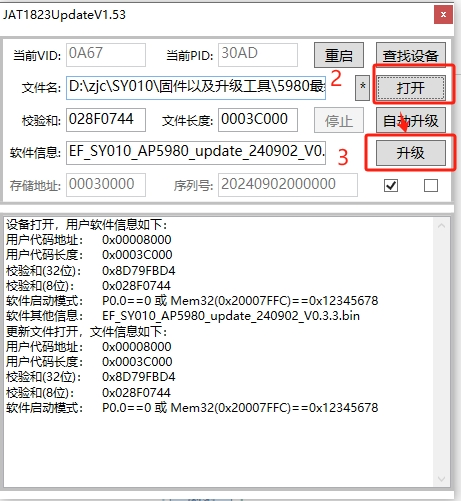This screenshot has width=461, height=501.
Task: Uncheck the checked box below 升级
Action: 391,185
